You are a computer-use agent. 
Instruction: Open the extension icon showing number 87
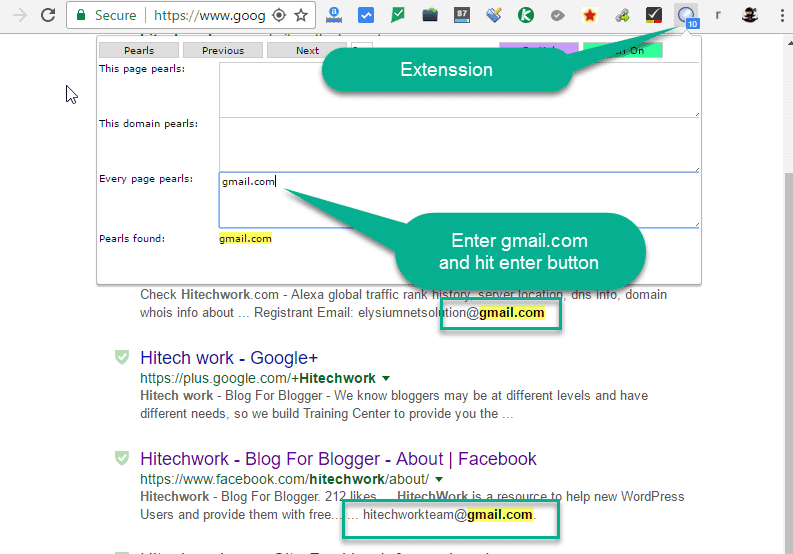pyautogui.click(x=462, y=15)
